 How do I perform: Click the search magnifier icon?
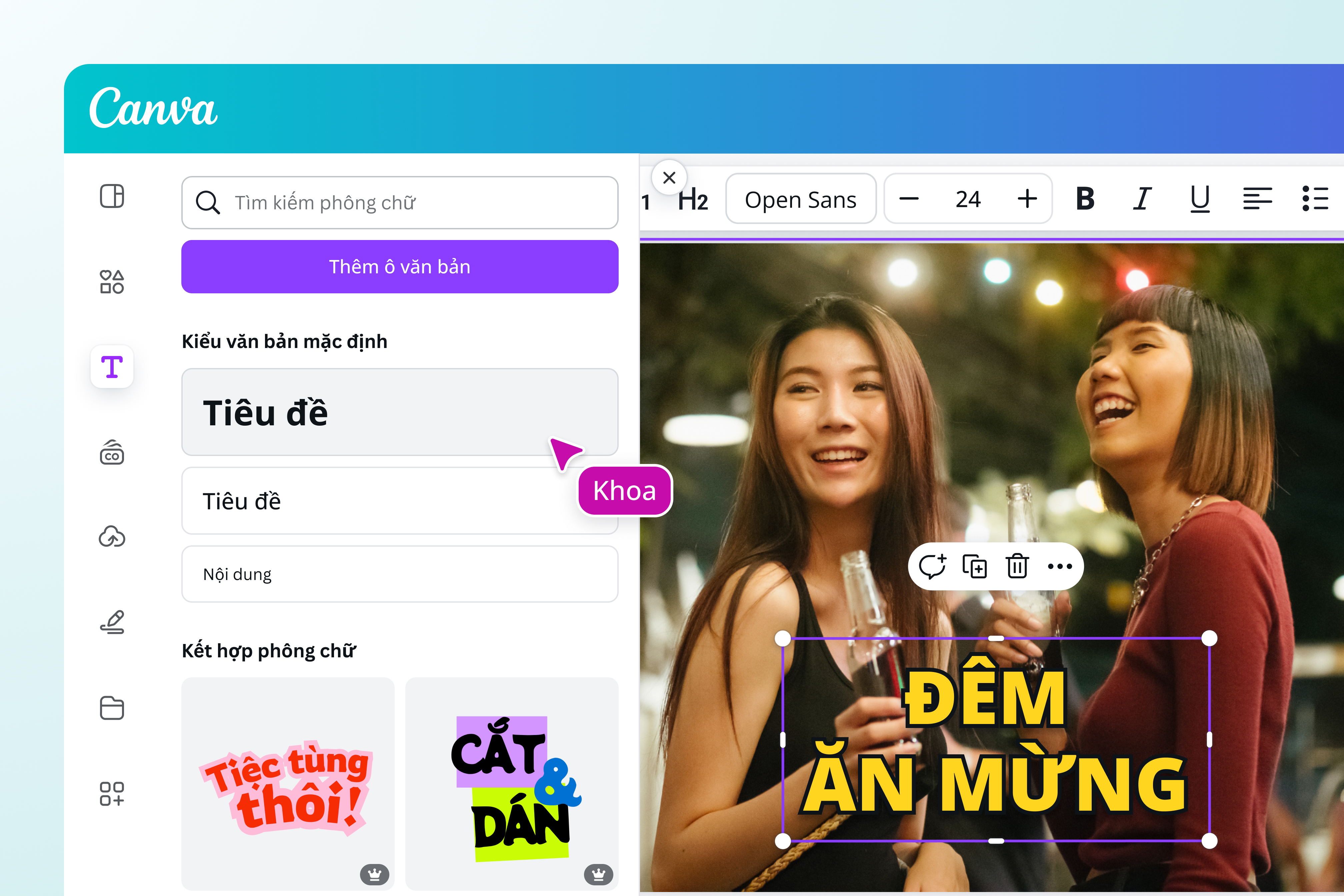[x=207, y=202]
